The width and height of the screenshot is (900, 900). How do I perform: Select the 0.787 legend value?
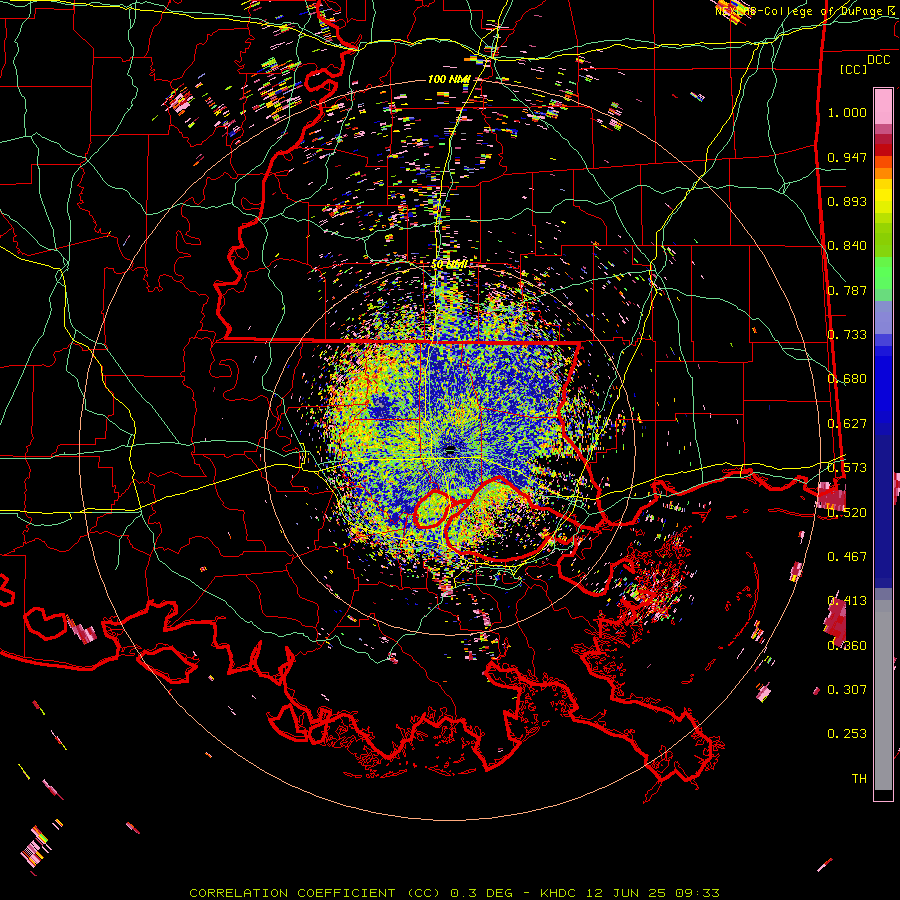click(x=847, y=290)
